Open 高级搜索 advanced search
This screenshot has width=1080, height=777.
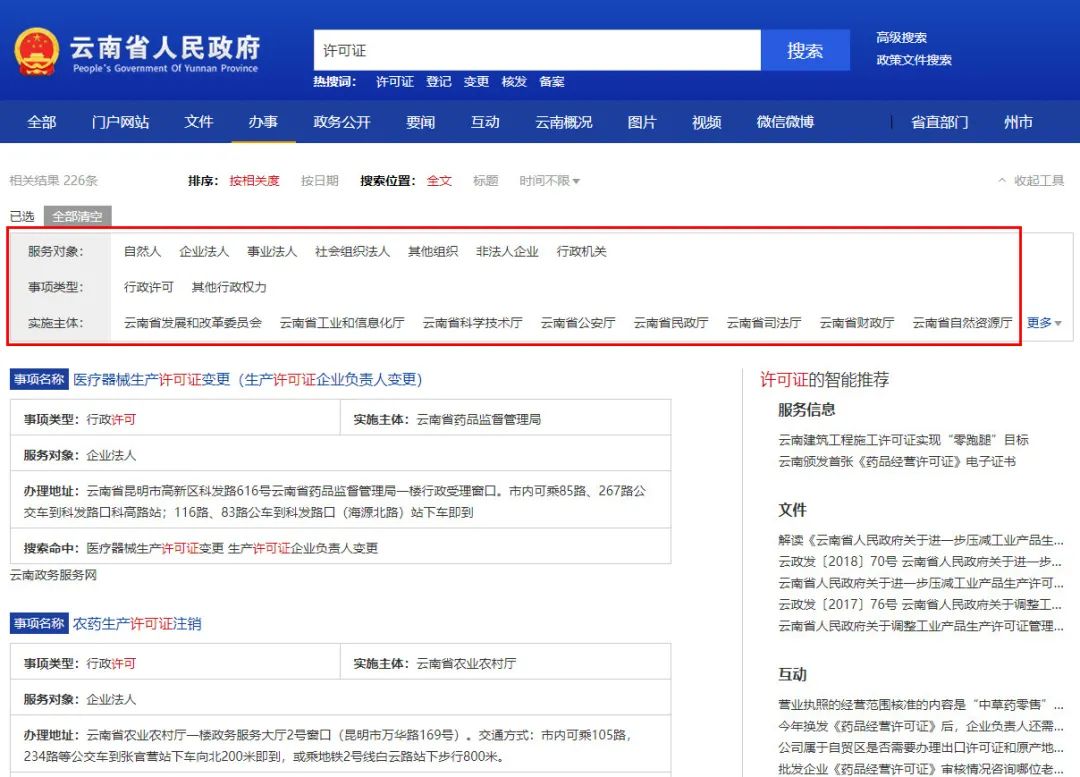901,38
